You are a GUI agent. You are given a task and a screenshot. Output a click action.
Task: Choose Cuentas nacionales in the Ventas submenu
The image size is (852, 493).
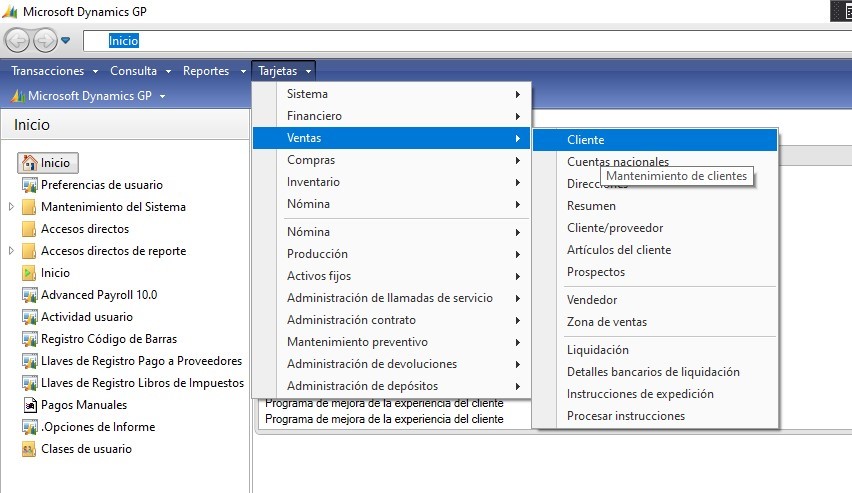pyautogui.click(x=655, y=162)
